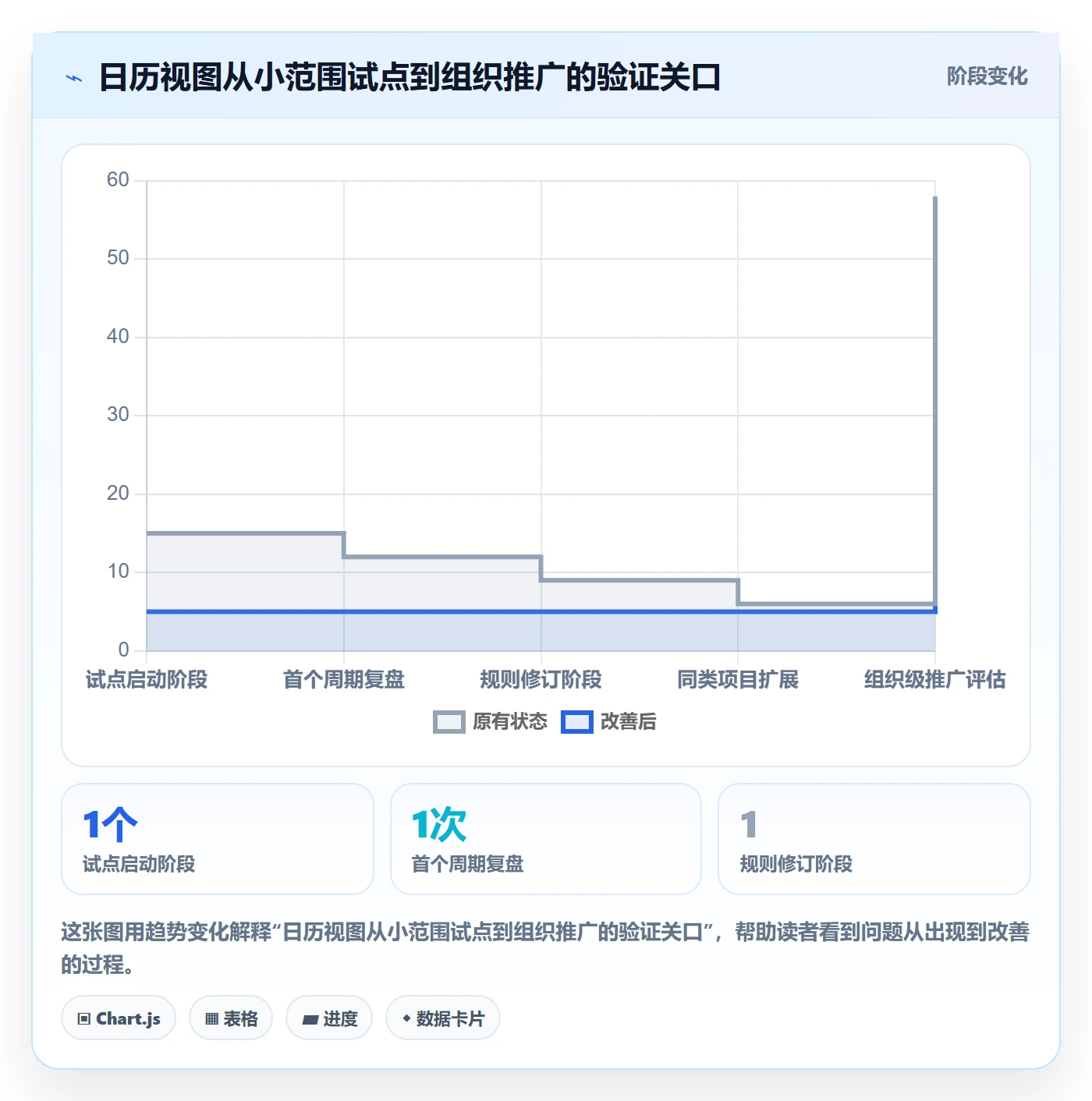Click the lightning bolt icon beside the title
The image size is (1092, 1101).
point(74,78)
